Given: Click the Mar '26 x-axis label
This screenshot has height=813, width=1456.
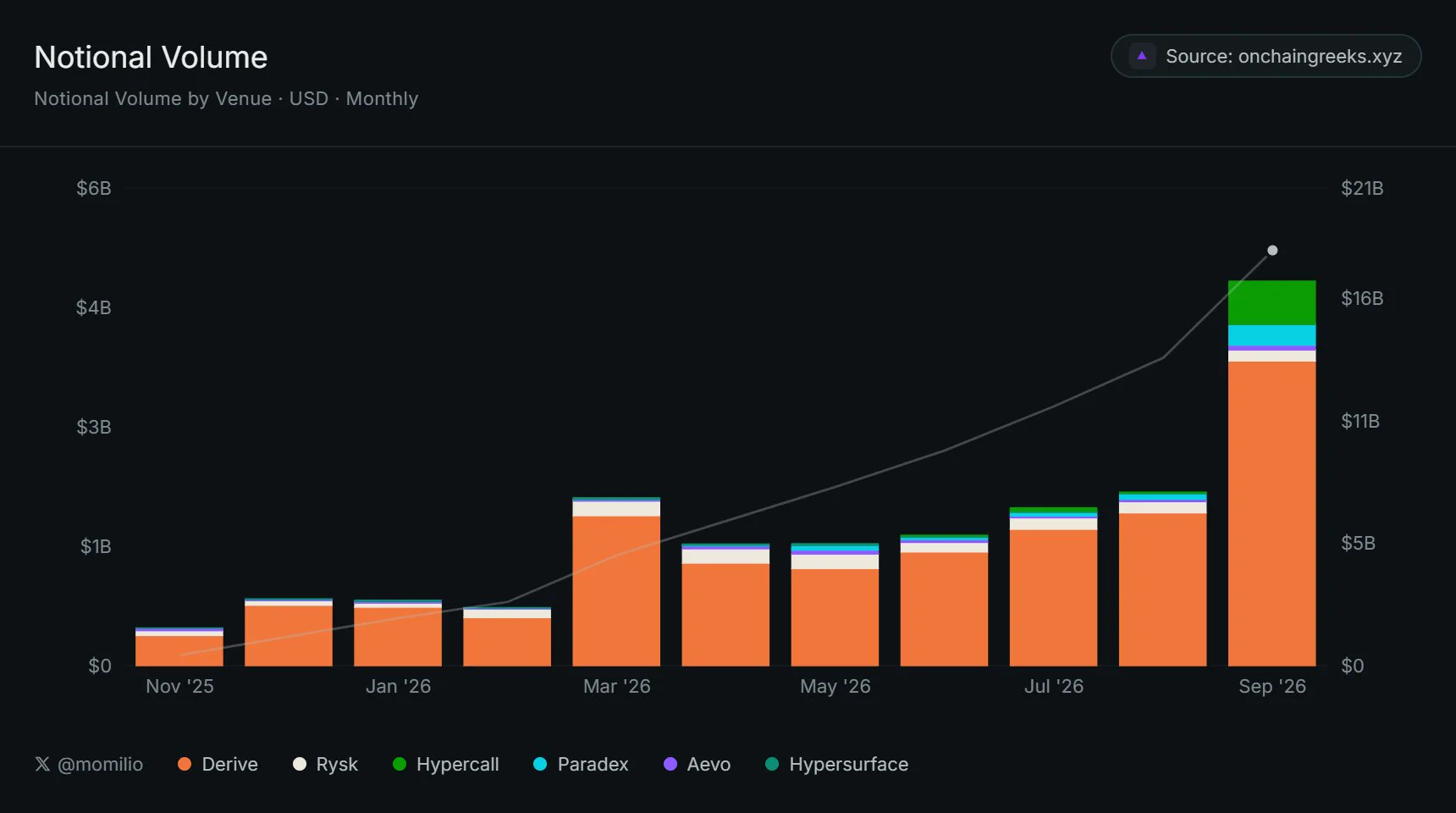Looking at the screenshot, I should (617, 686).
